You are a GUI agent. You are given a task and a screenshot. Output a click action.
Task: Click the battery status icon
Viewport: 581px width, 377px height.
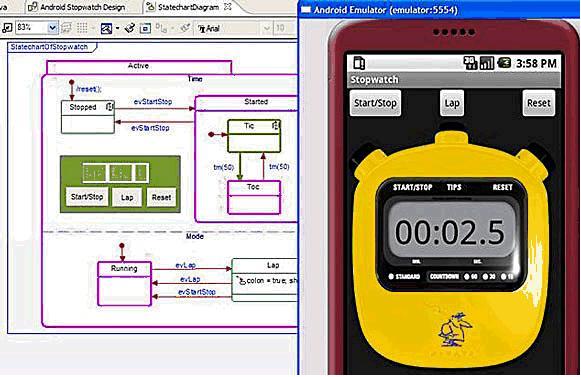coord(504,63)
